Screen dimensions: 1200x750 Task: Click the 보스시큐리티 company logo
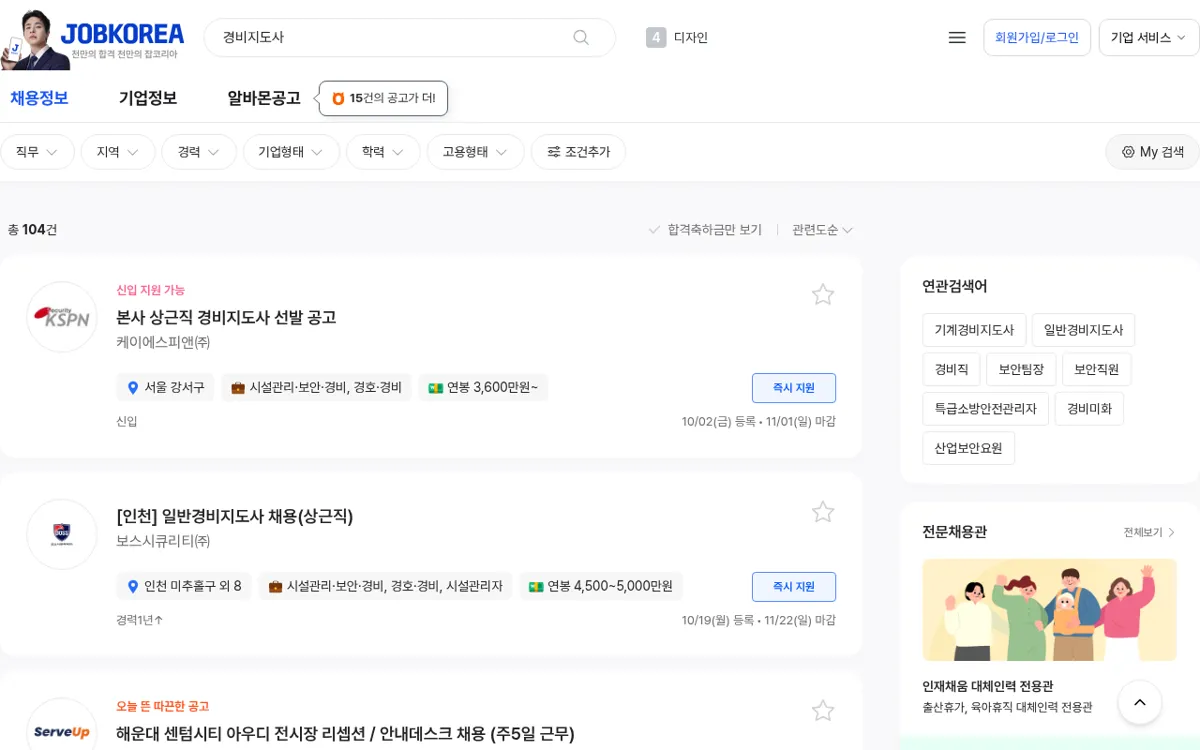click(x=62, y=535)
